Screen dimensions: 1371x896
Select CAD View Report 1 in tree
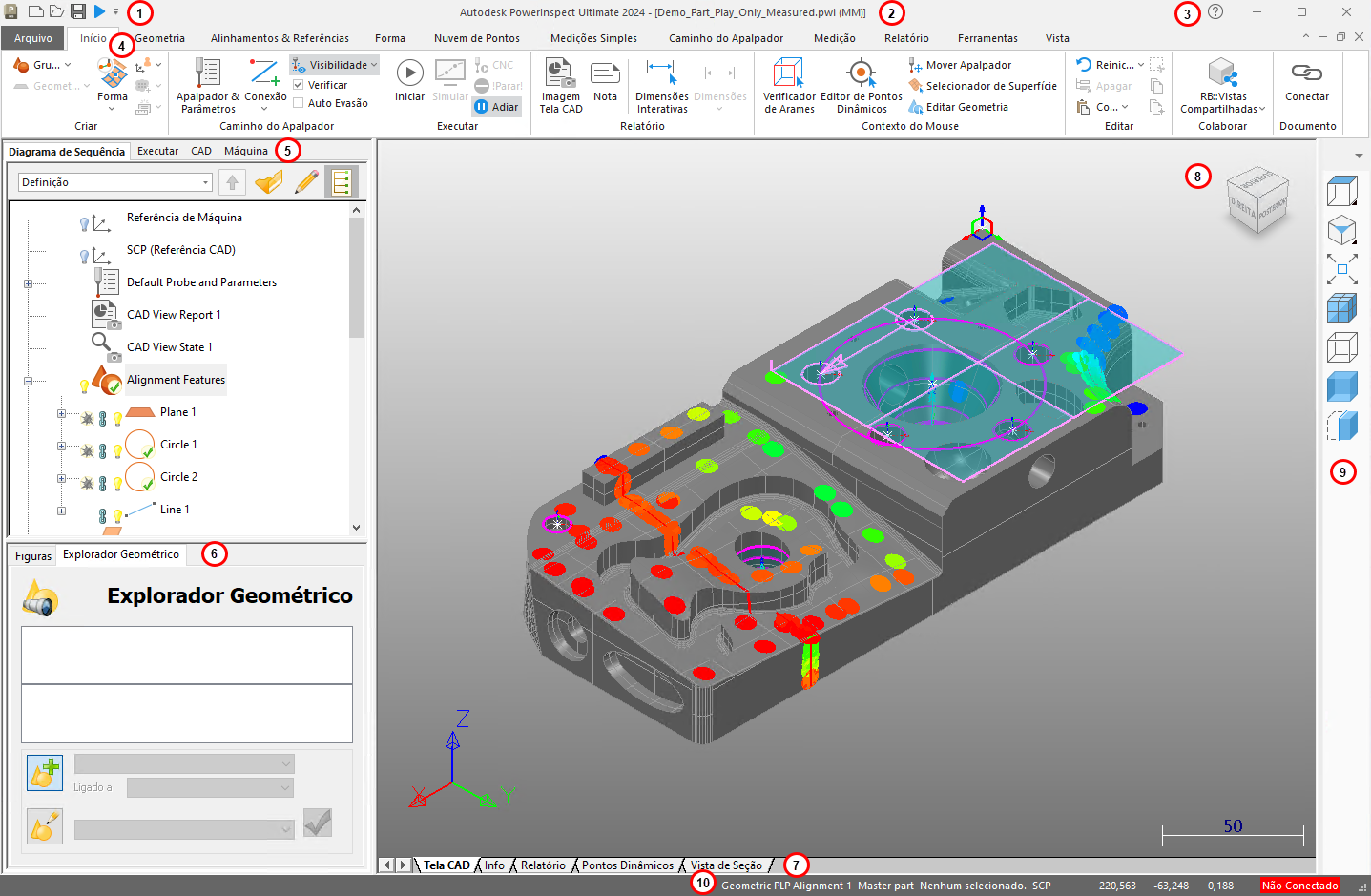point(174,315)
